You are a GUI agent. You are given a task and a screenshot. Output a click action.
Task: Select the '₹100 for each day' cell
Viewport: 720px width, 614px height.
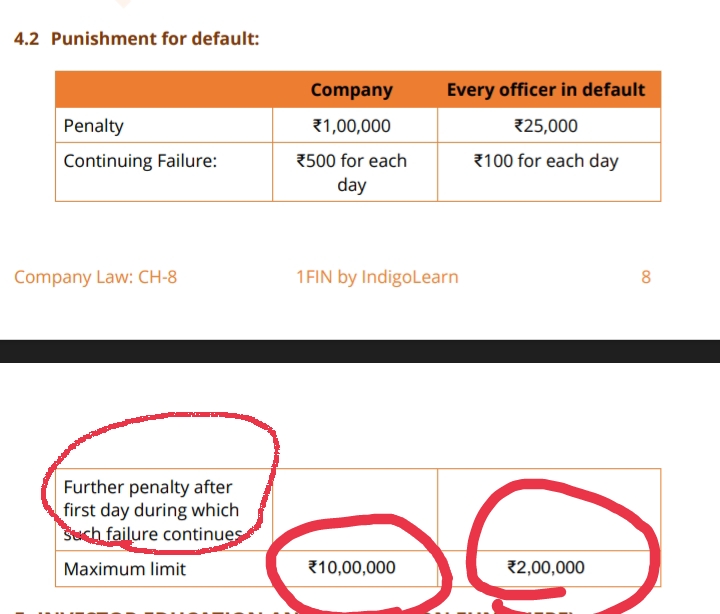pos(546,161)
